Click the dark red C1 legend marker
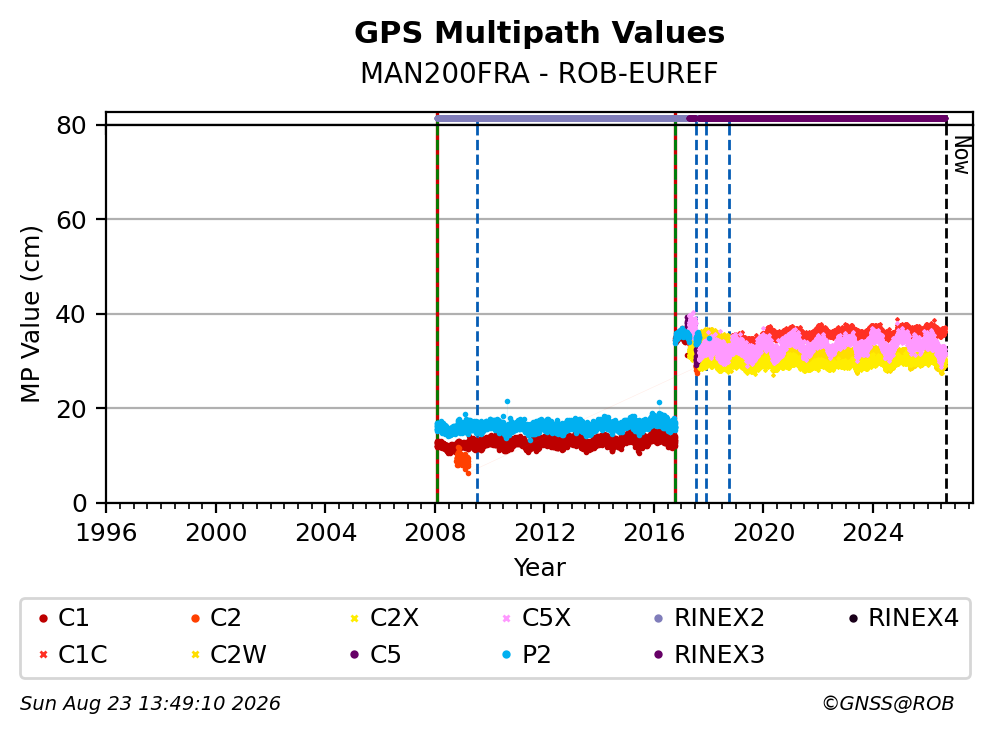The height and width of the screenshot is (734, 992). point(43,618)
